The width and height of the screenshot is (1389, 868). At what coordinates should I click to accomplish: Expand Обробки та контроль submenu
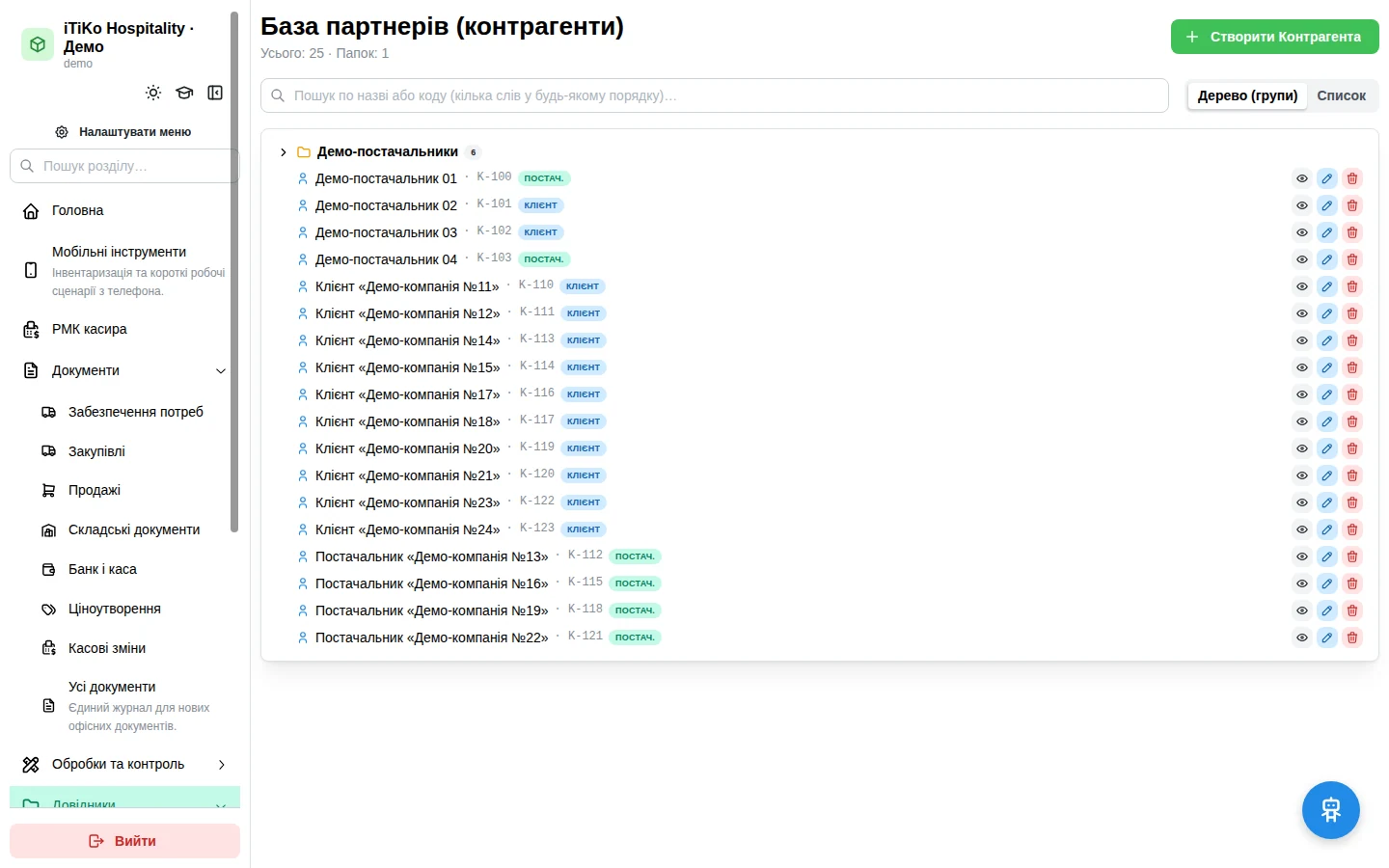click(125, 764)
